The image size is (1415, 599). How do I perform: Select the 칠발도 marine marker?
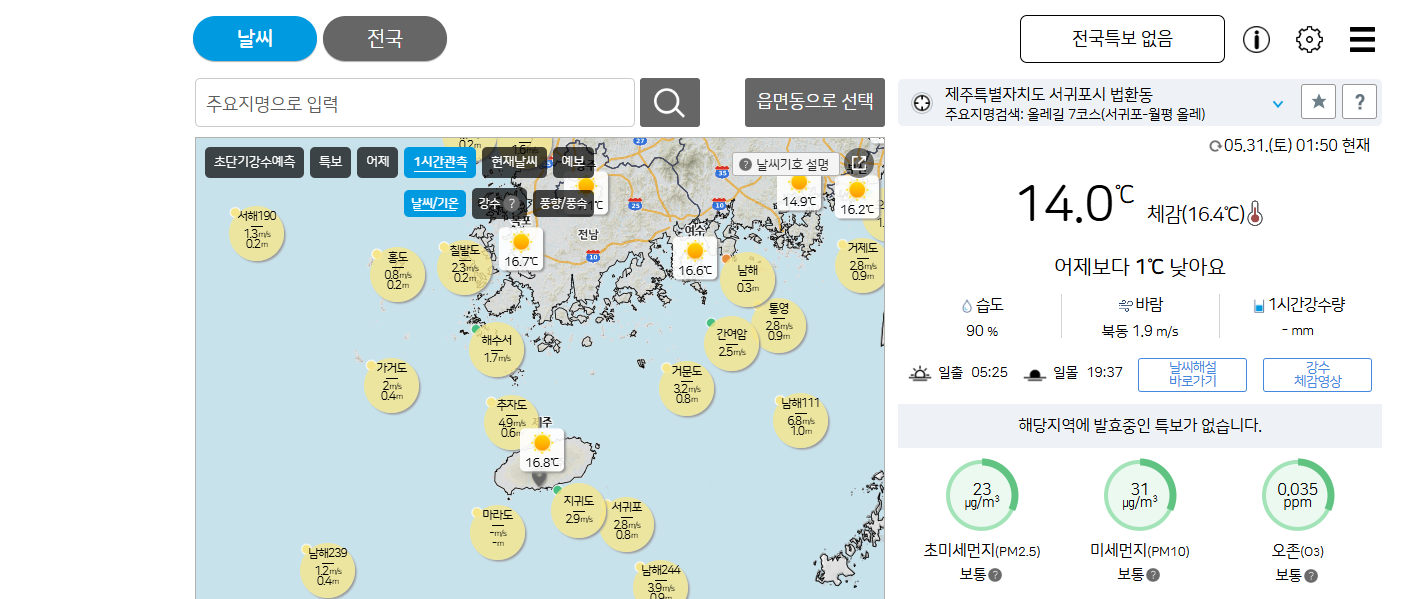pos(465,267)
